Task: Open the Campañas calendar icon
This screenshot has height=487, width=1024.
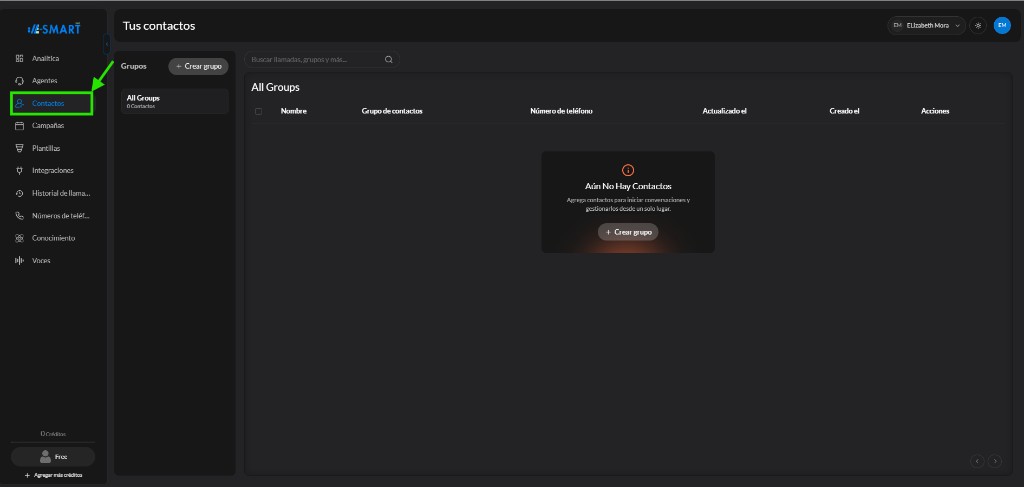Action: [x=19, y=126]
